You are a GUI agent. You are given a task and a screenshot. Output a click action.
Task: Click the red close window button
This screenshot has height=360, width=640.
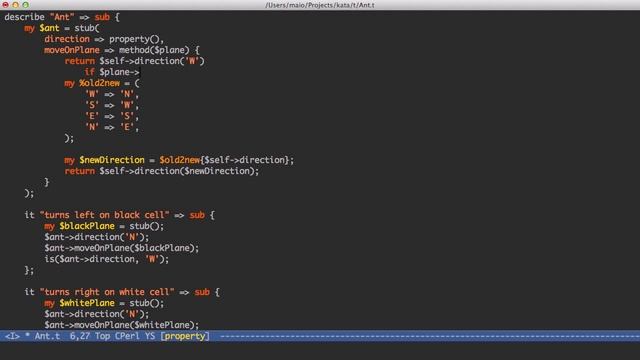(x=5, y=5)
